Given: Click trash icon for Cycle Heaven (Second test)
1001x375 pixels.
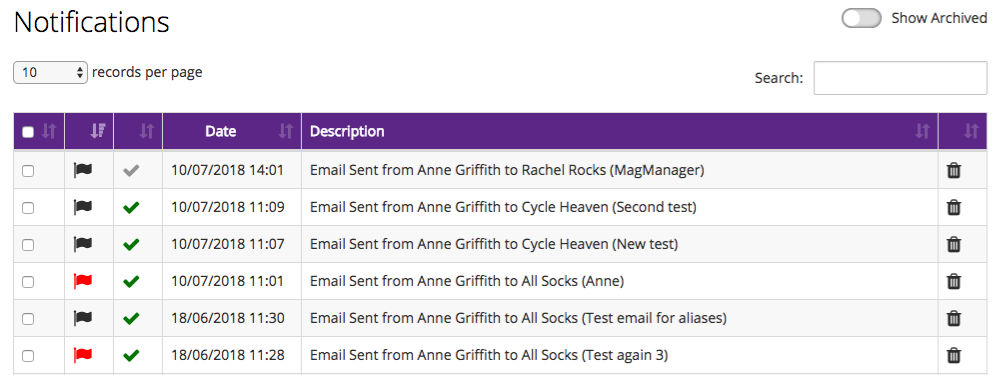Looking at the screenshot, I should (954, 208).
